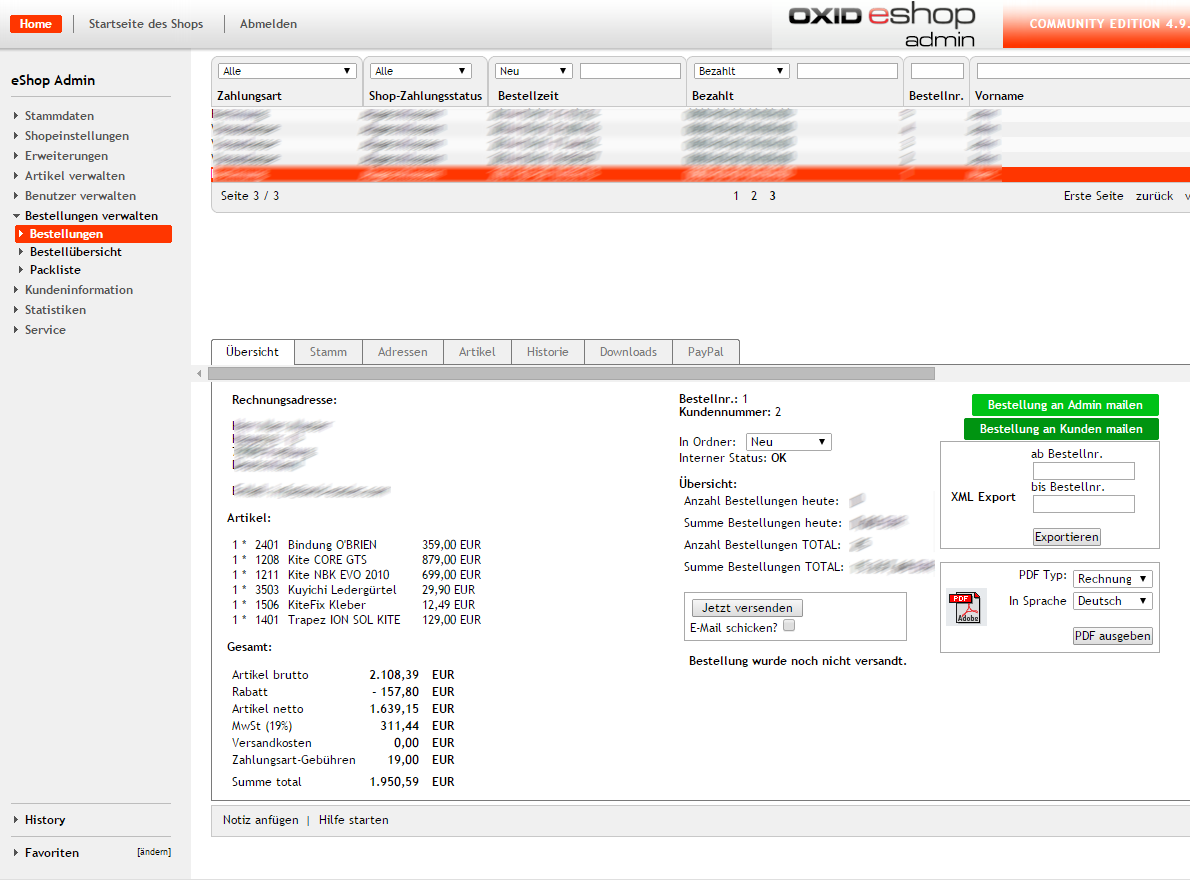Click the Notiz anfügen link
The height and width of the screenshot is (880, 1190).
pyautogui.click(x=260, y=820)
